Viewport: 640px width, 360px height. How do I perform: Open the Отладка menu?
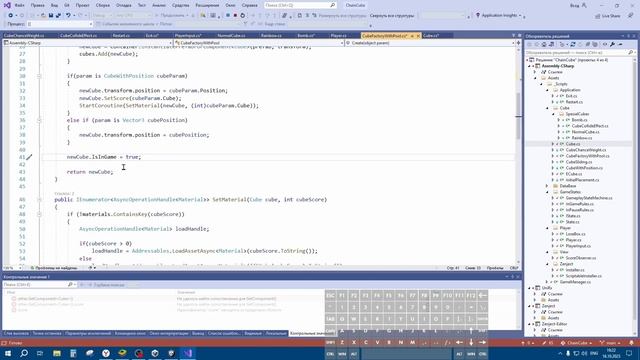pos(123,5)
